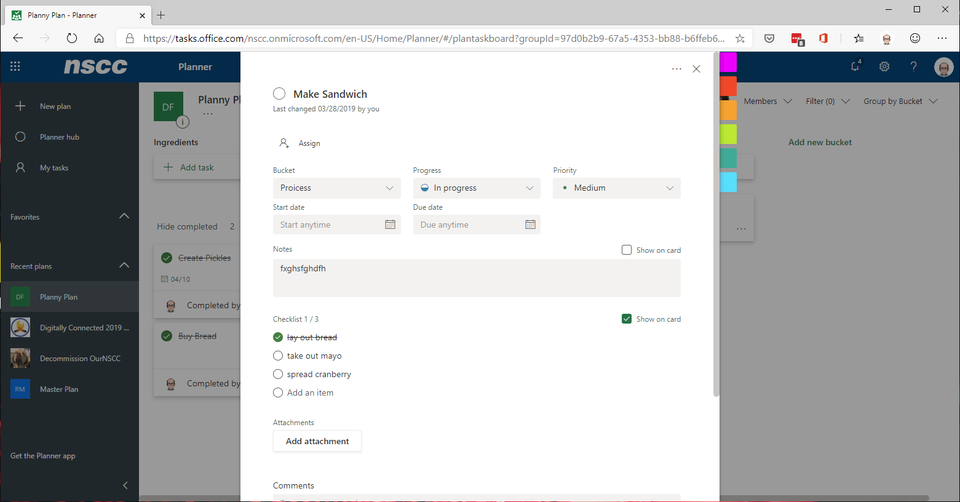The width and height of the screenshot is (960, 502).
Task: Close the Make Sandwich task dialog
Action: pos(696,69)
